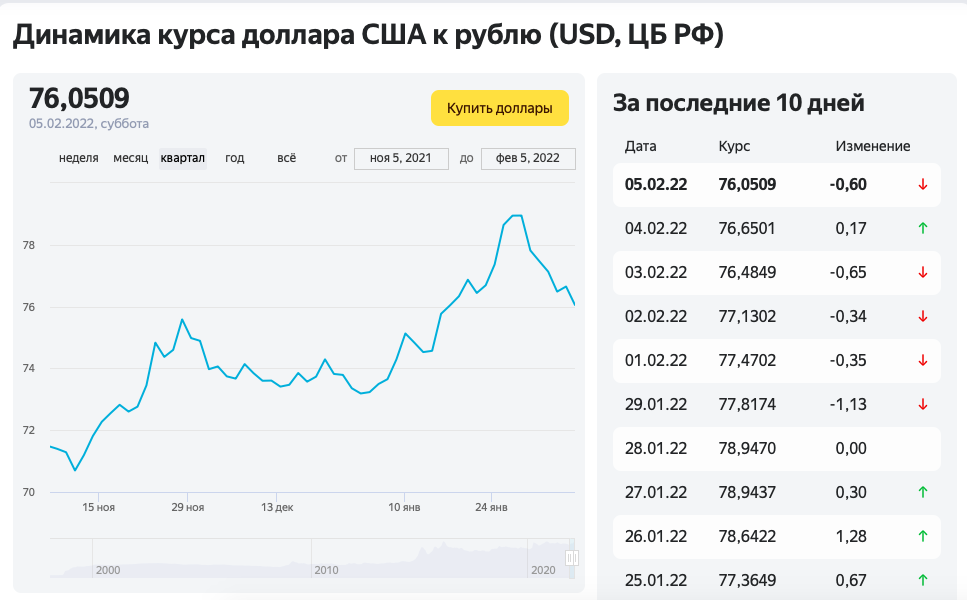Screen dimensions: 967x600
Task: Click the yellow Купить доллары button
Action: click(499, 108)
